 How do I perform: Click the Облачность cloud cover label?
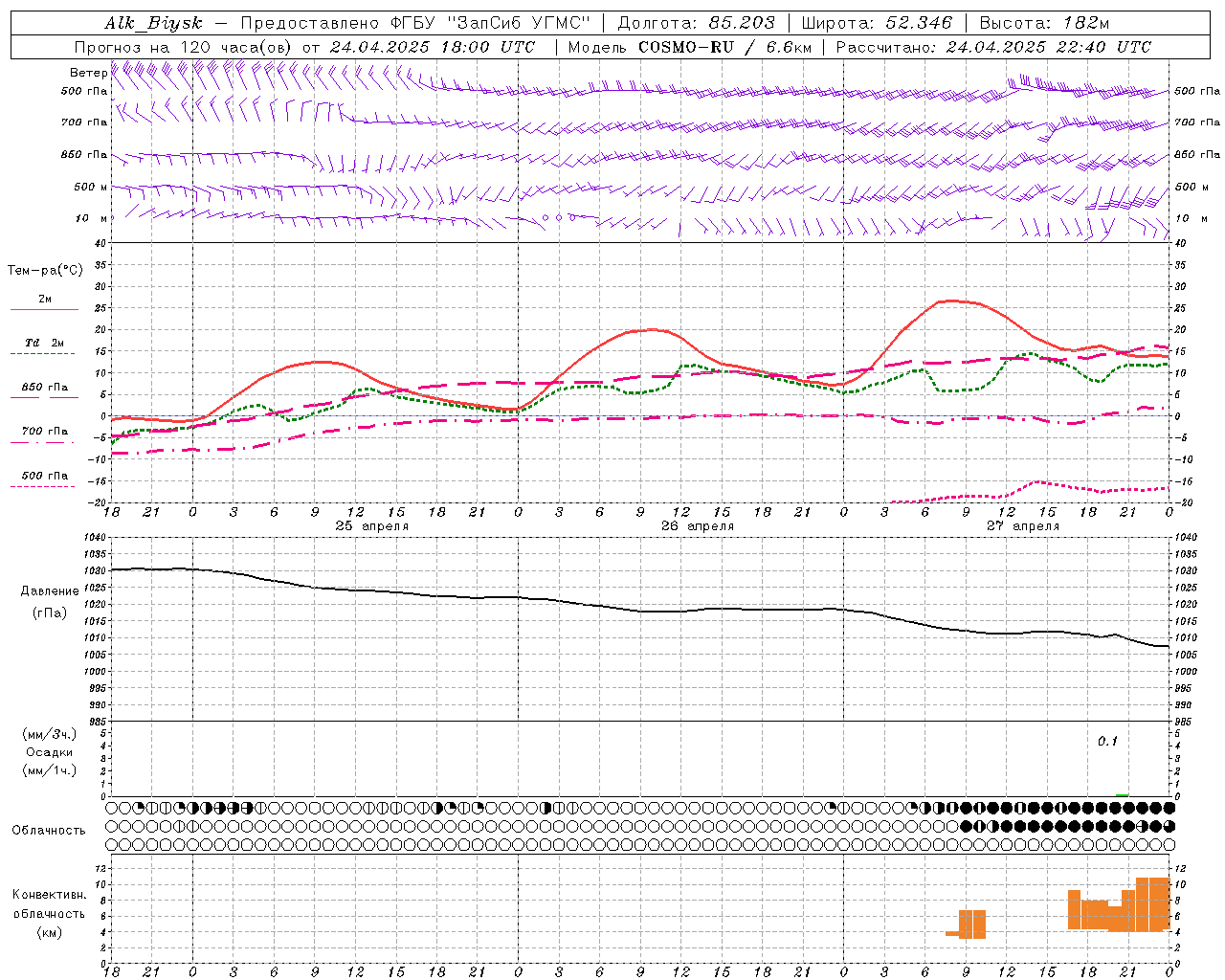[x=49, y=831]
